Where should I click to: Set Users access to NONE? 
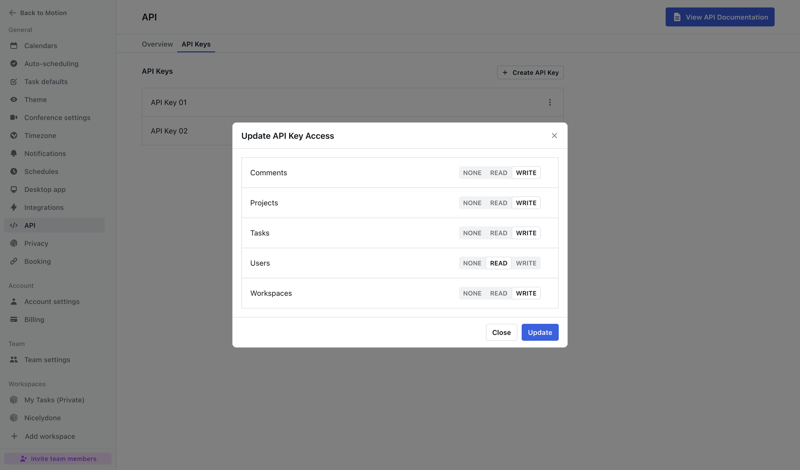[472, 263]
